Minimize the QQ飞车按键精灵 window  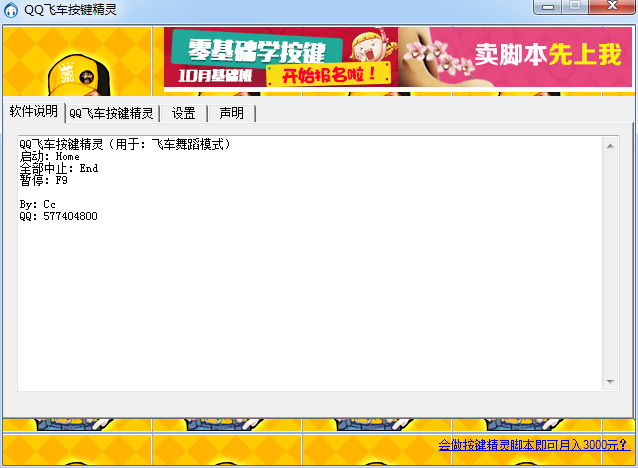(x=548, y=7)
